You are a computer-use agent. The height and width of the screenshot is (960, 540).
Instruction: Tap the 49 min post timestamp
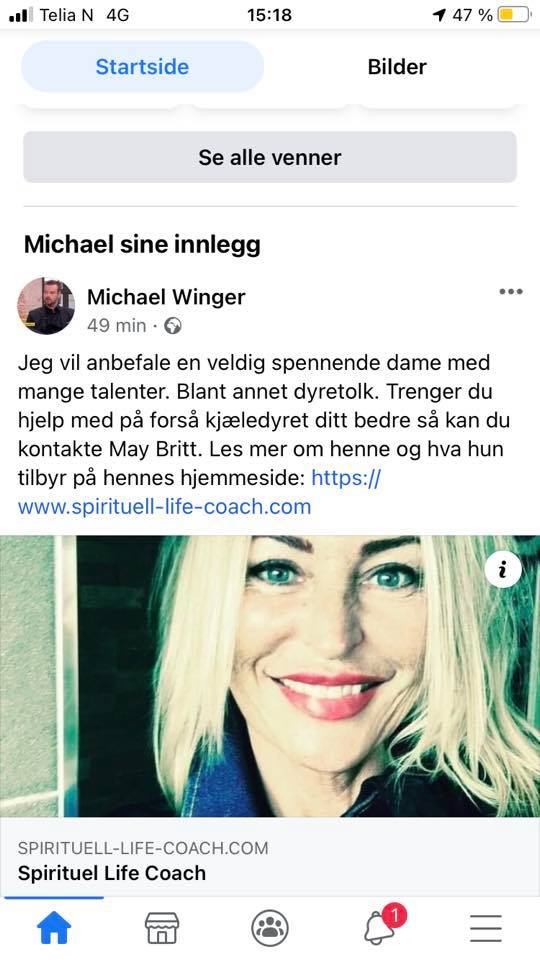point(116,326)
